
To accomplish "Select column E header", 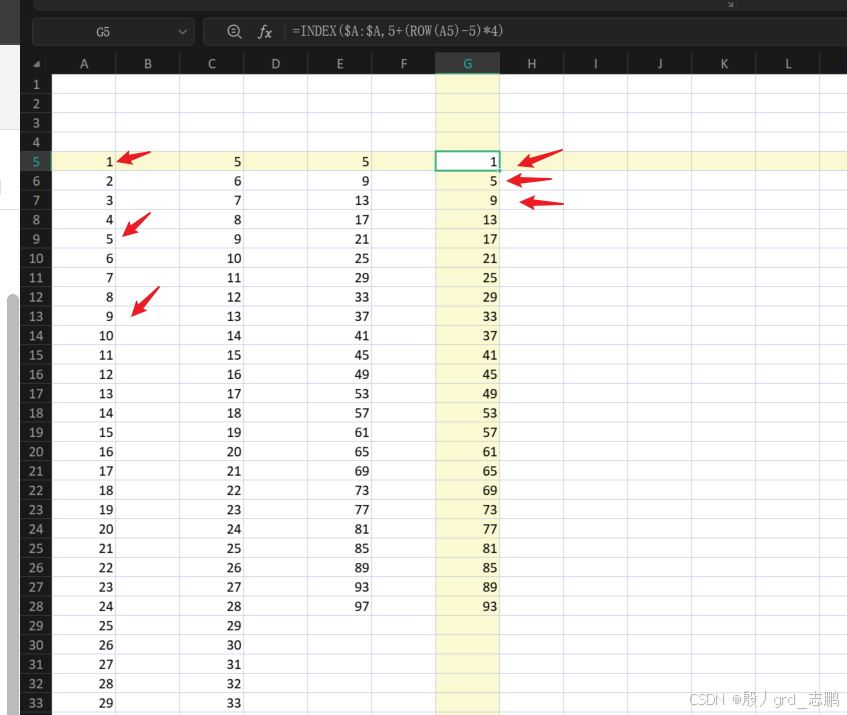I will coord(340,64).
